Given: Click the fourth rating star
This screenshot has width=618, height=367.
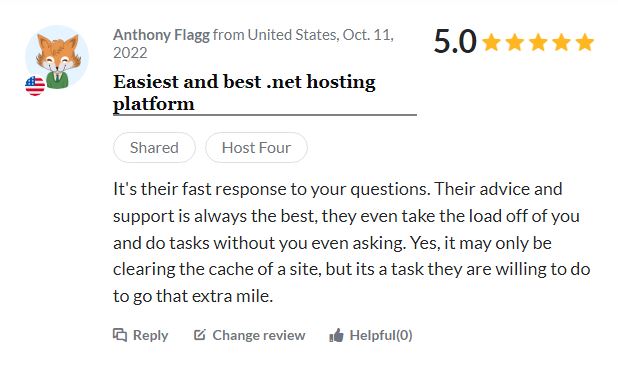Looking at the screenshot, I should tap(561, 42).
